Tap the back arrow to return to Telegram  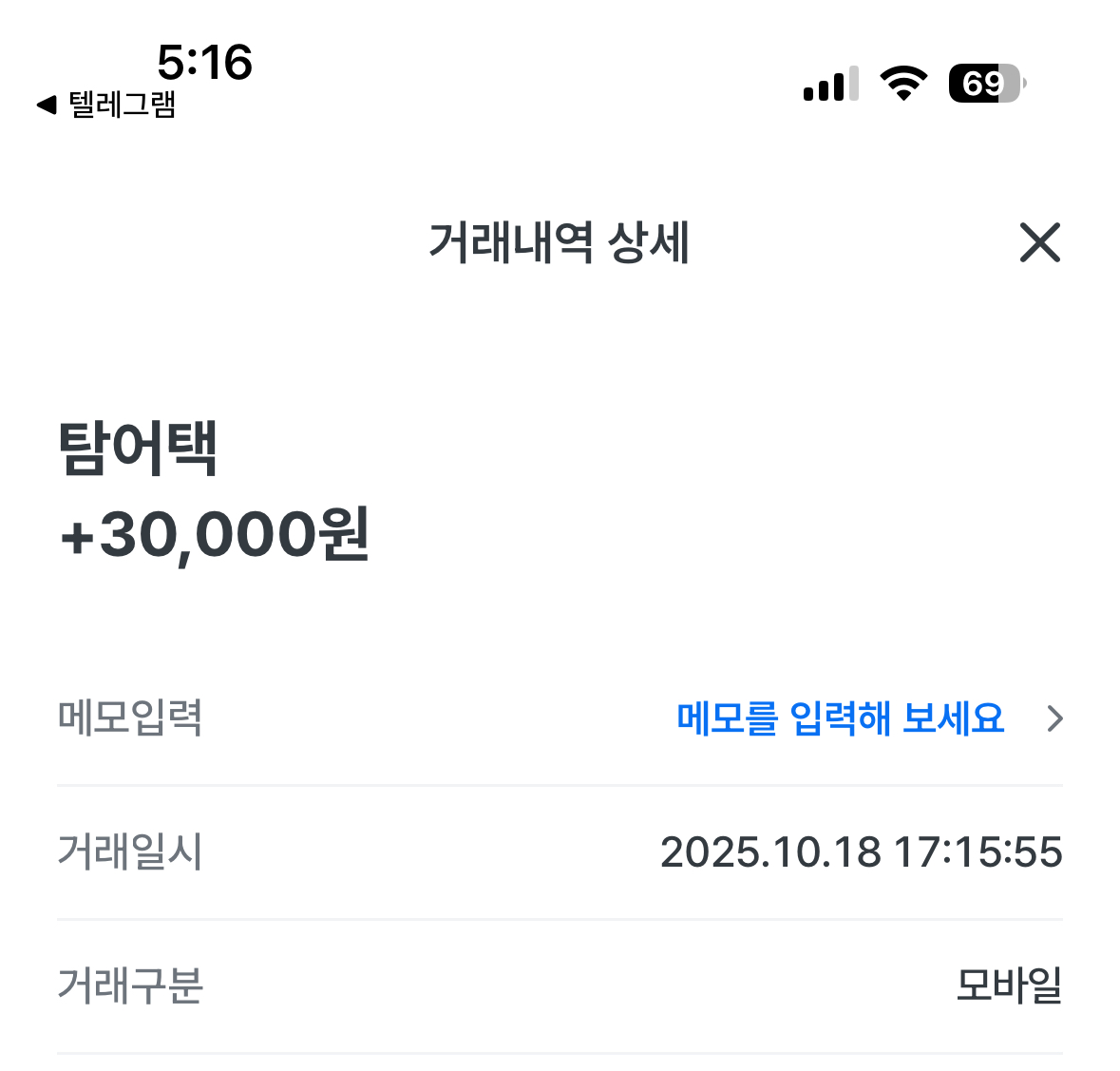point(46,105)
